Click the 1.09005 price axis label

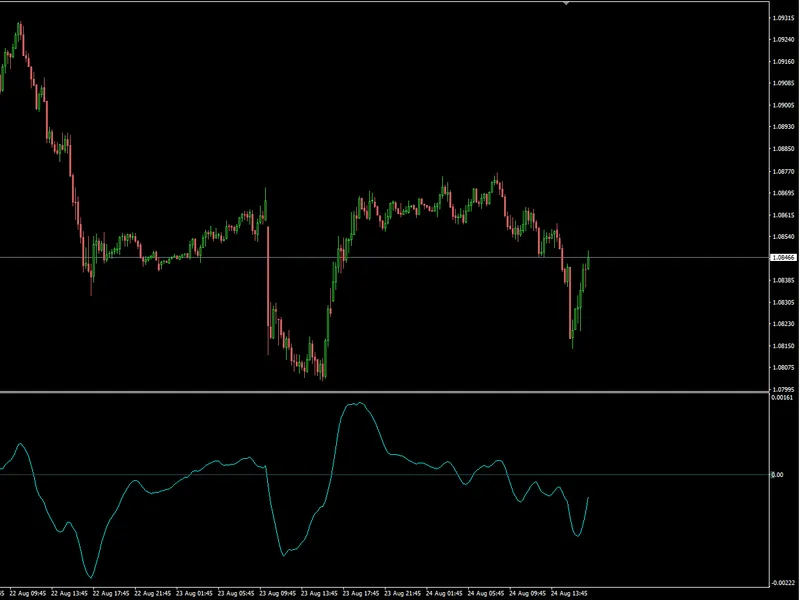(x=783, y=105)
